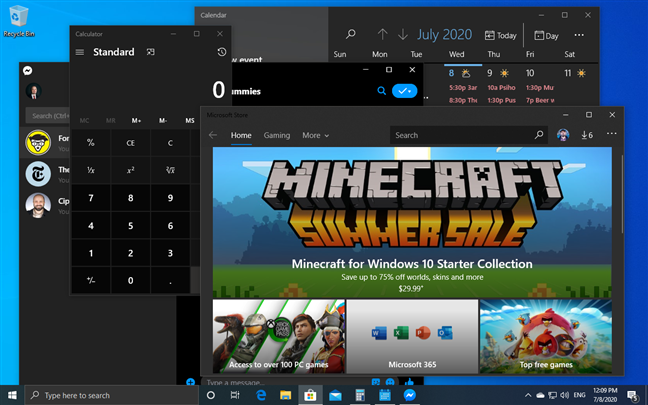
Task: Click the blue checkmark toggle button
Action: 404,91
